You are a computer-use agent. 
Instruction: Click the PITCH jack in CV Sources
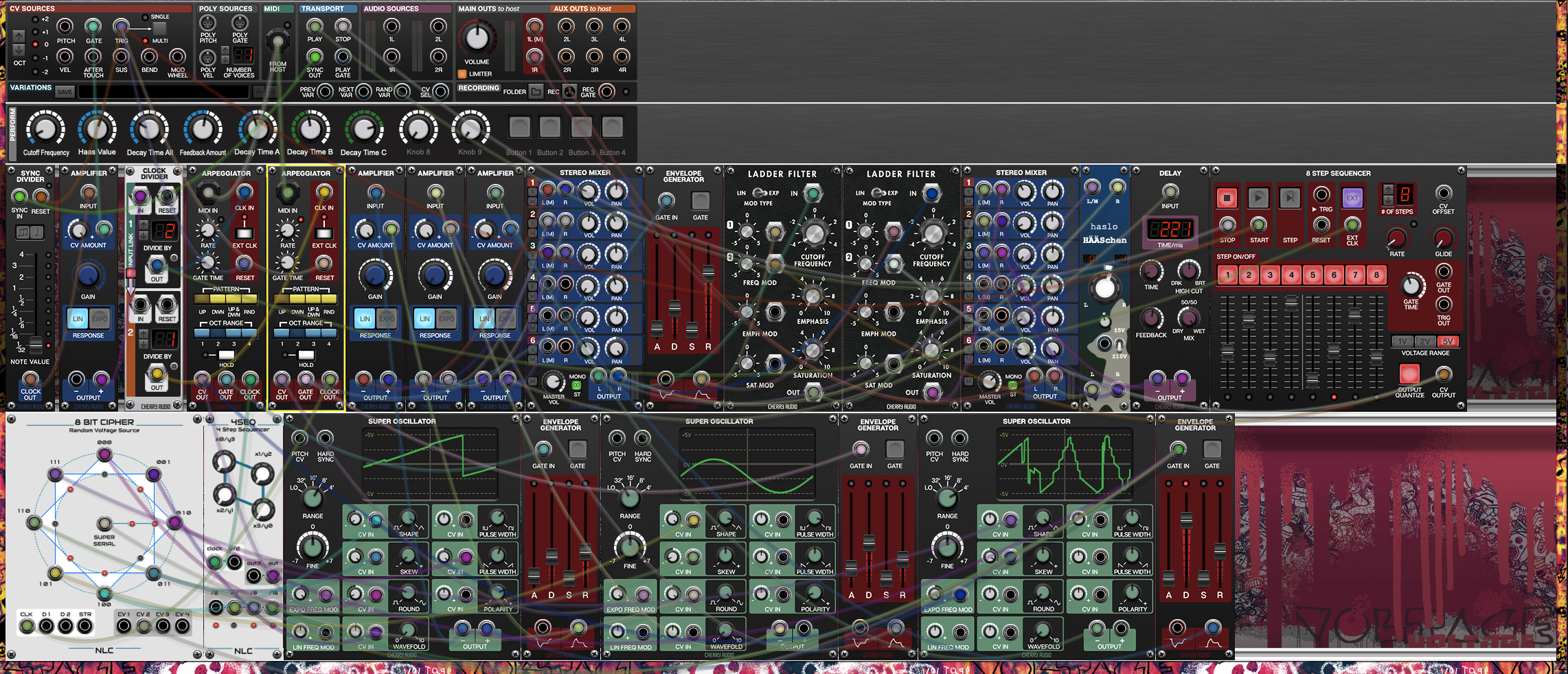point(65,27)
